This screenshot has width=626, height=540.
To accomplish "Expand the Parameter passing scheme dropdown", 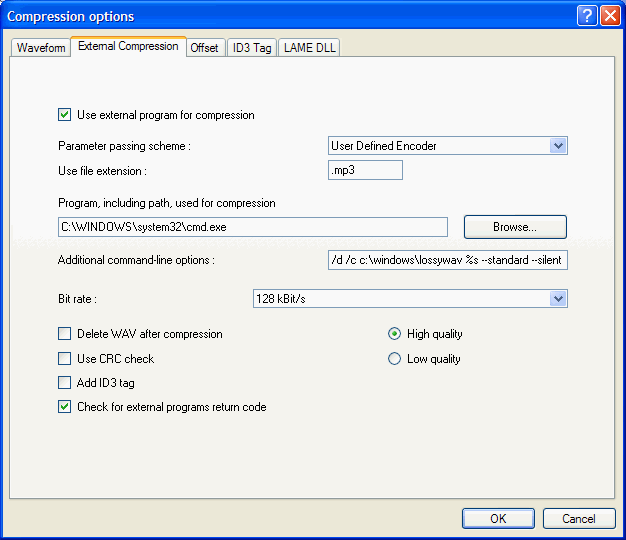I will click(x=558, y=146).
